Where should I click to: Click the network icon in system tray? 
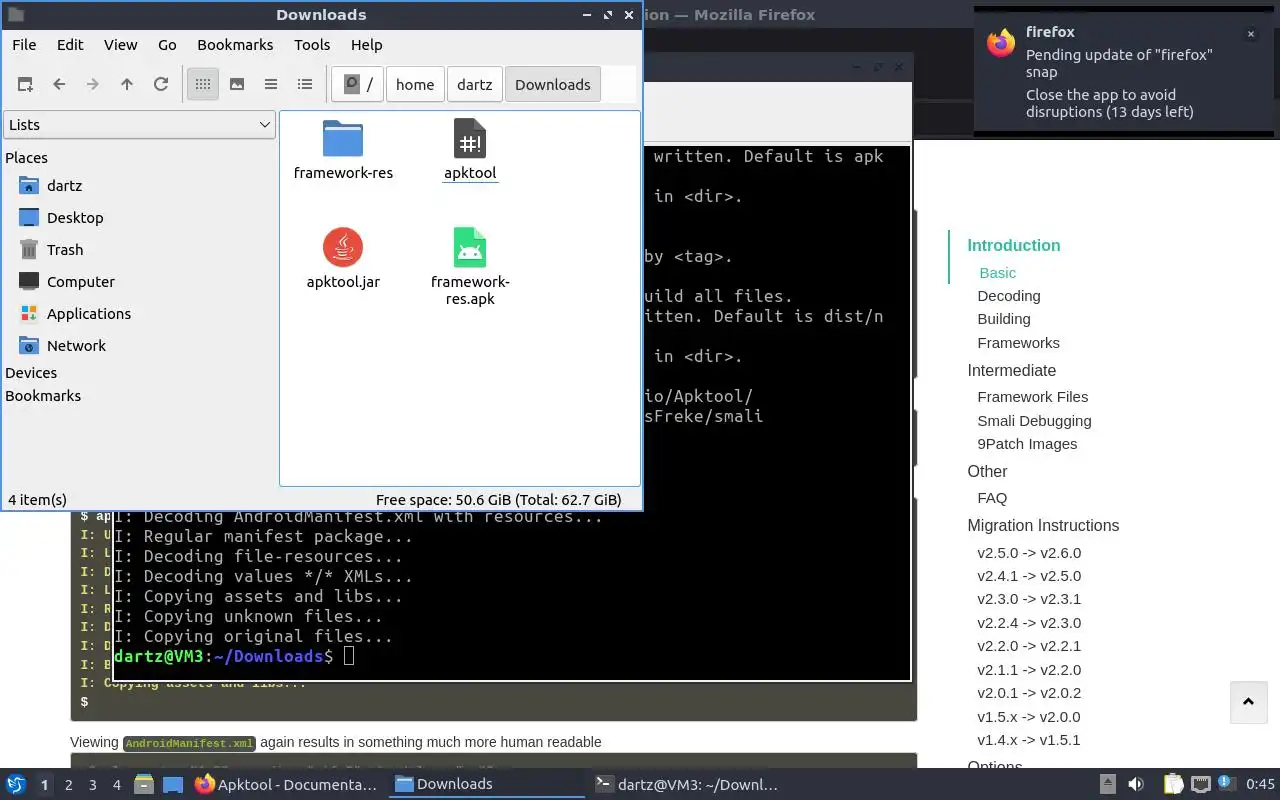coord(1200,784)
